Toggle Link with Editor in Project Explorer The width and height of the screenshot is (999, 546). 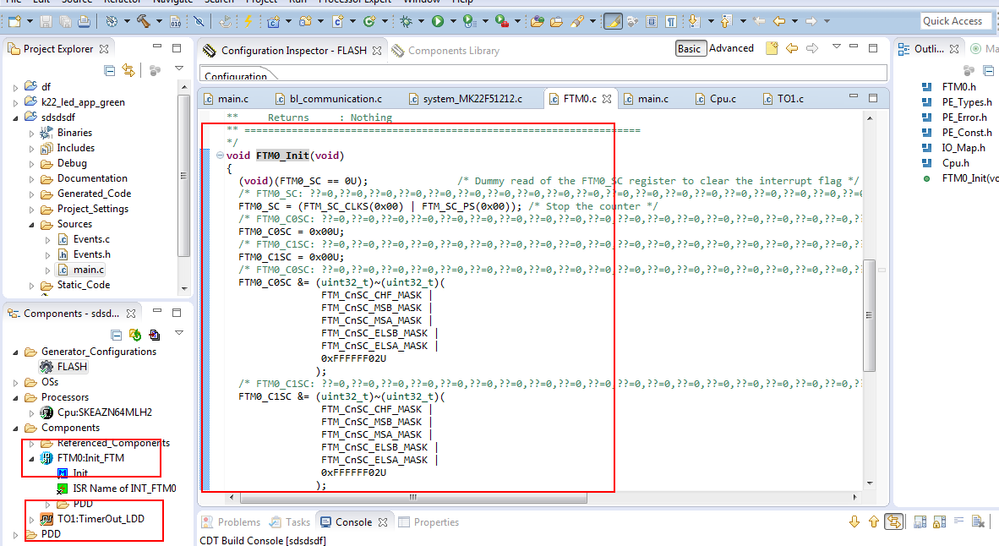tap(129, 71)
